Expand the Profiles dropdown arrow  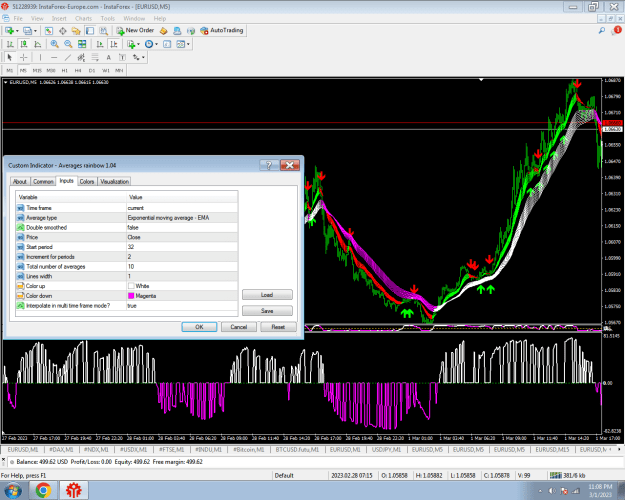point(35,31)
